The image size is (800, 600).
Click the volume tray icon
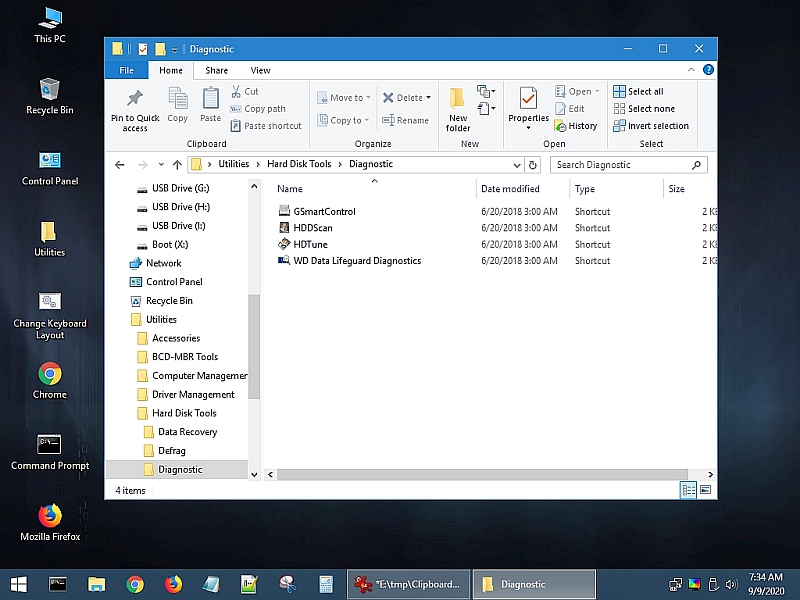(732, 584)
